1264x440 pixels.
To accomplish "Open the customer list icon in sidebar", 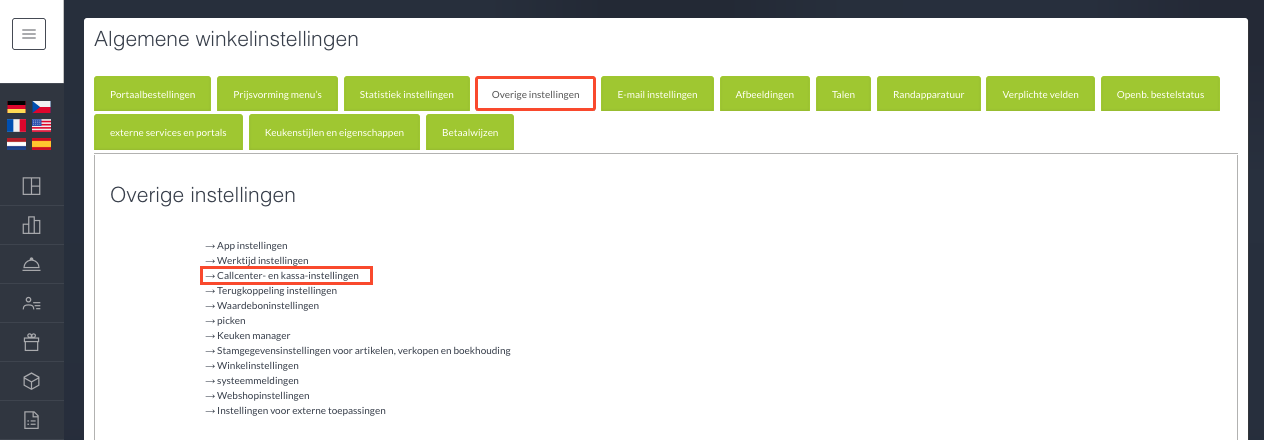I will pyautogui.click(x=31, y=303).
